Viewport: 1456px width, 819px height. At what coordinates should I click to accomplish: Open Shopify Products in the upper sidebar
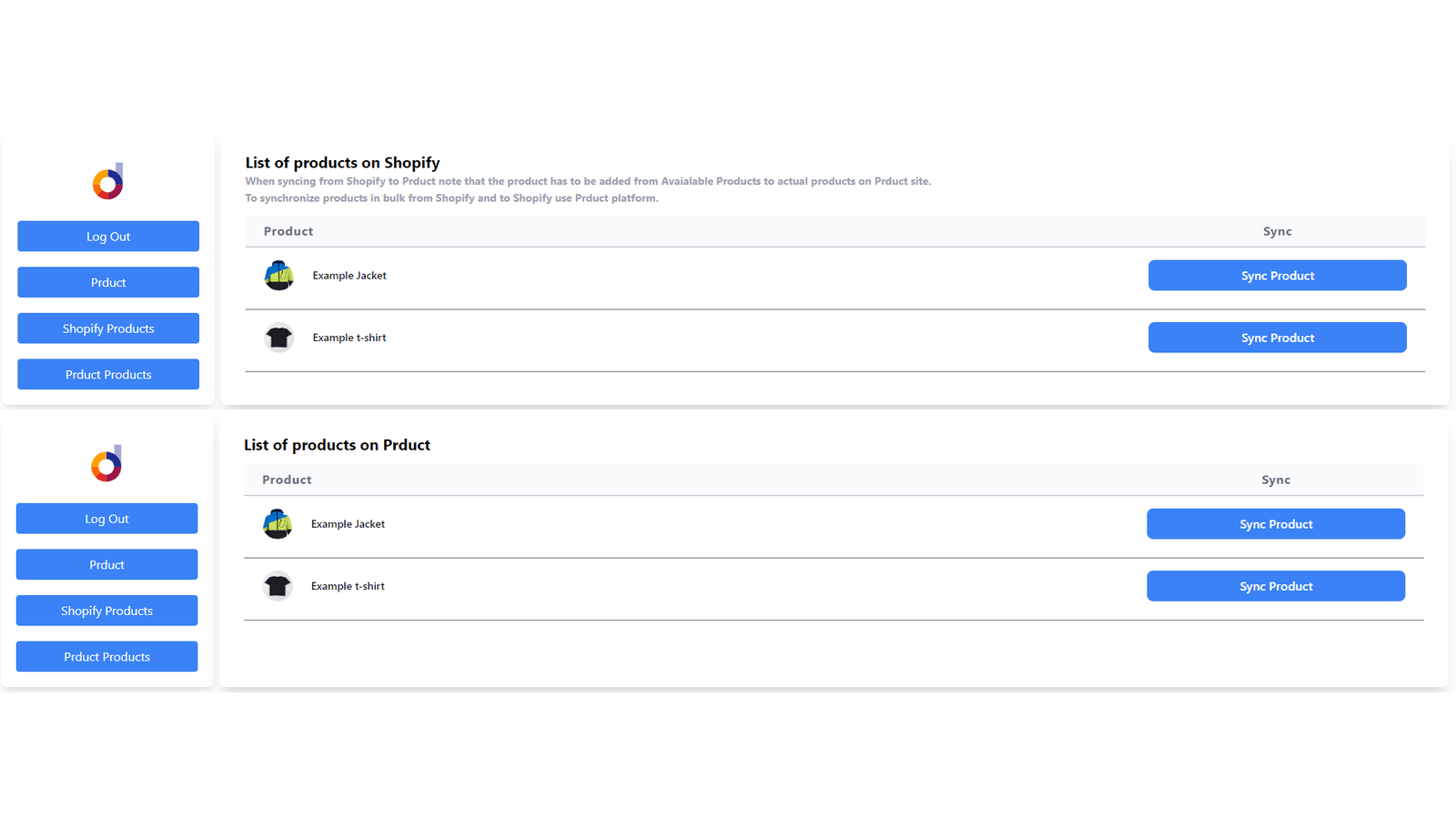tap(108, 329)
